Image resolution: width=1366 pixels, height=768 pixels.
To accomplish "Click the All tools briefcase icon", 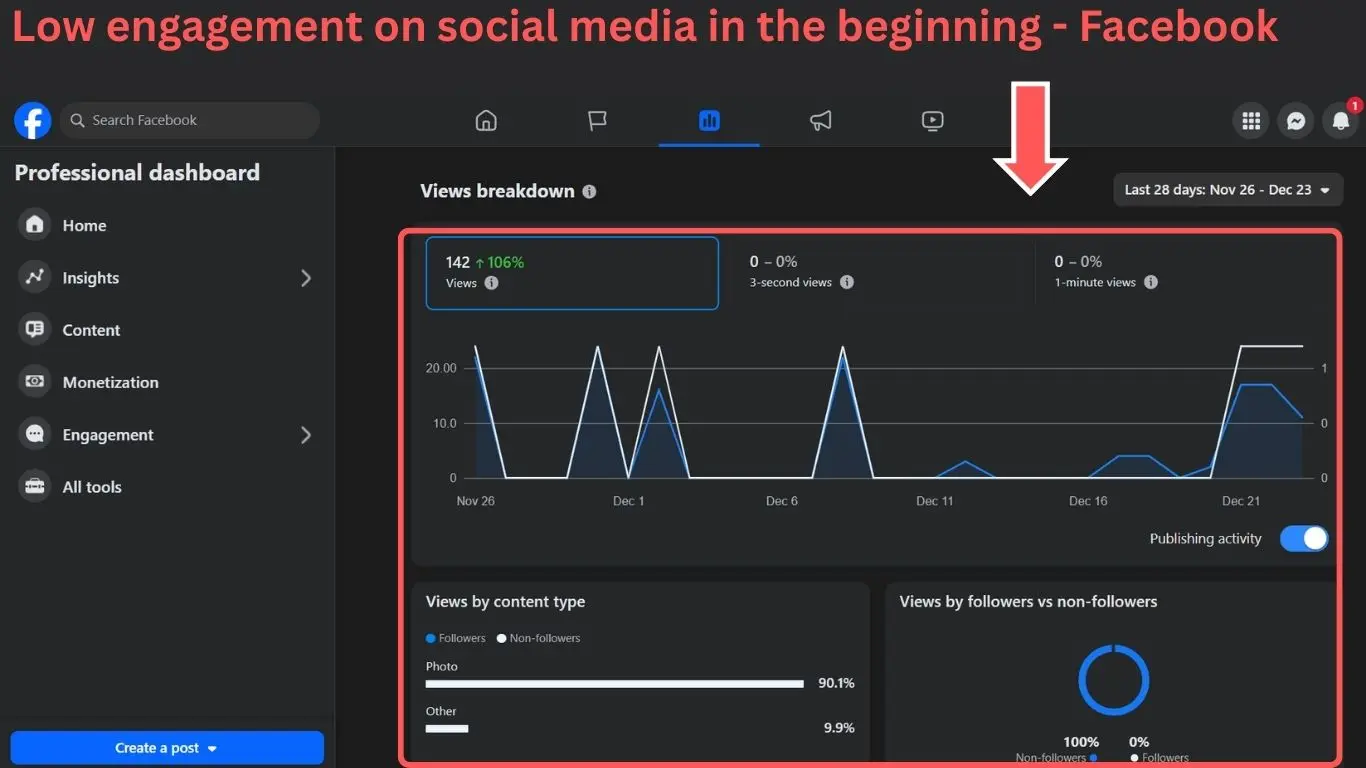I will (x=35, y=487).
